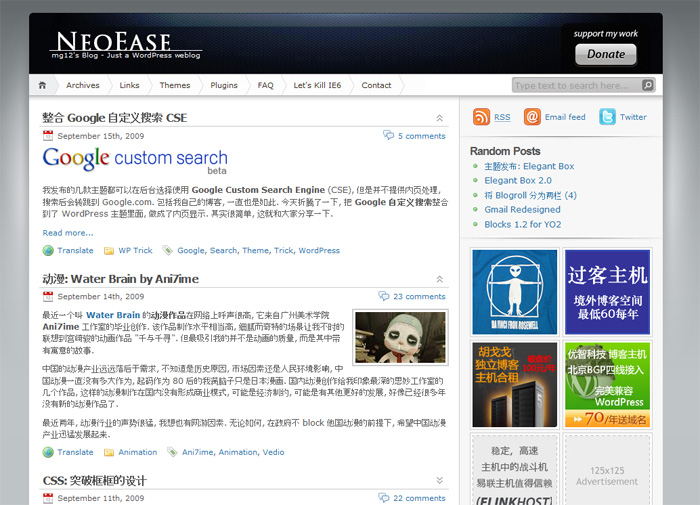The image size is (700, 505).
Task: Click tag icon before Ani7ime tags
Action: point(172,452)
